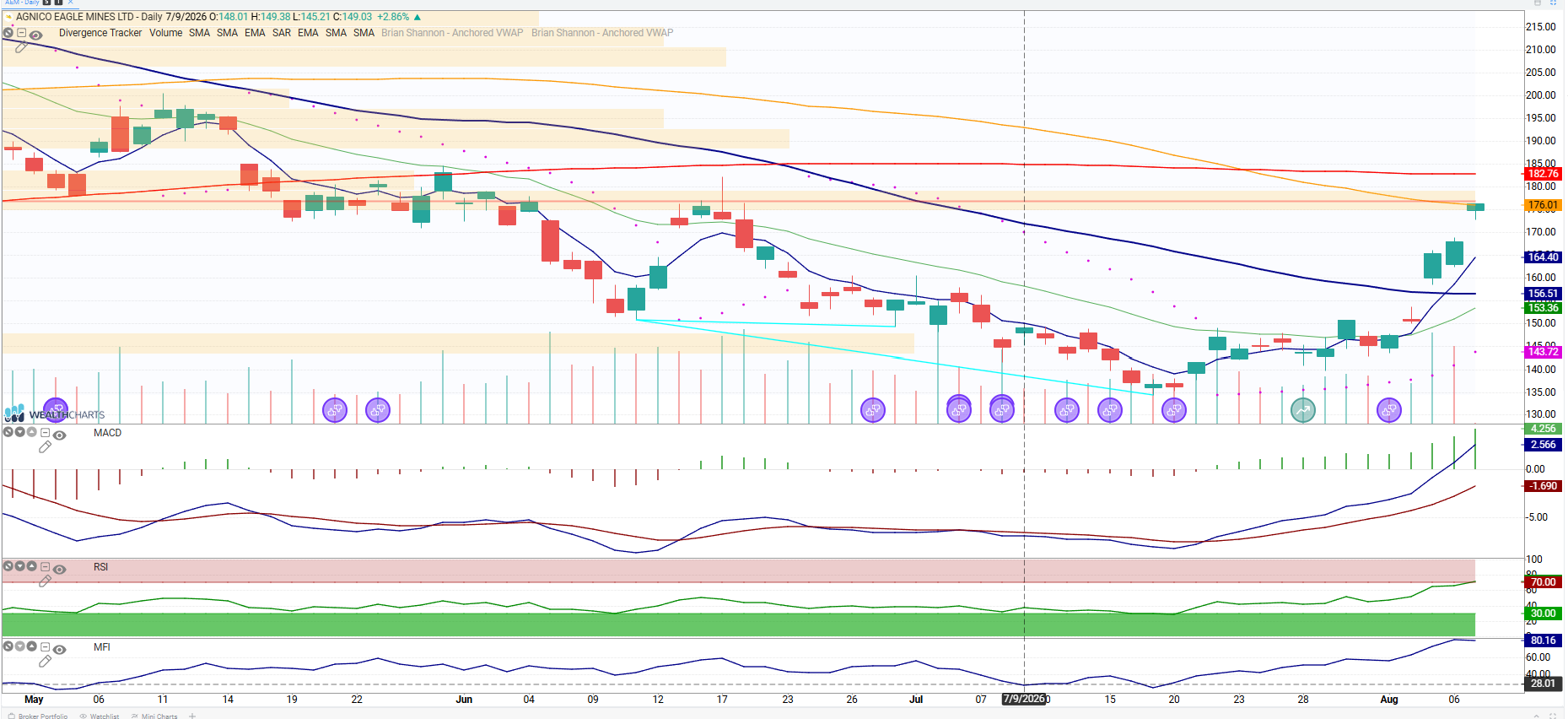1568x719 pixels.
Task: Click the blue 80.16 MFI value label
Action: pyautogui.click(x=1544, y=641)
